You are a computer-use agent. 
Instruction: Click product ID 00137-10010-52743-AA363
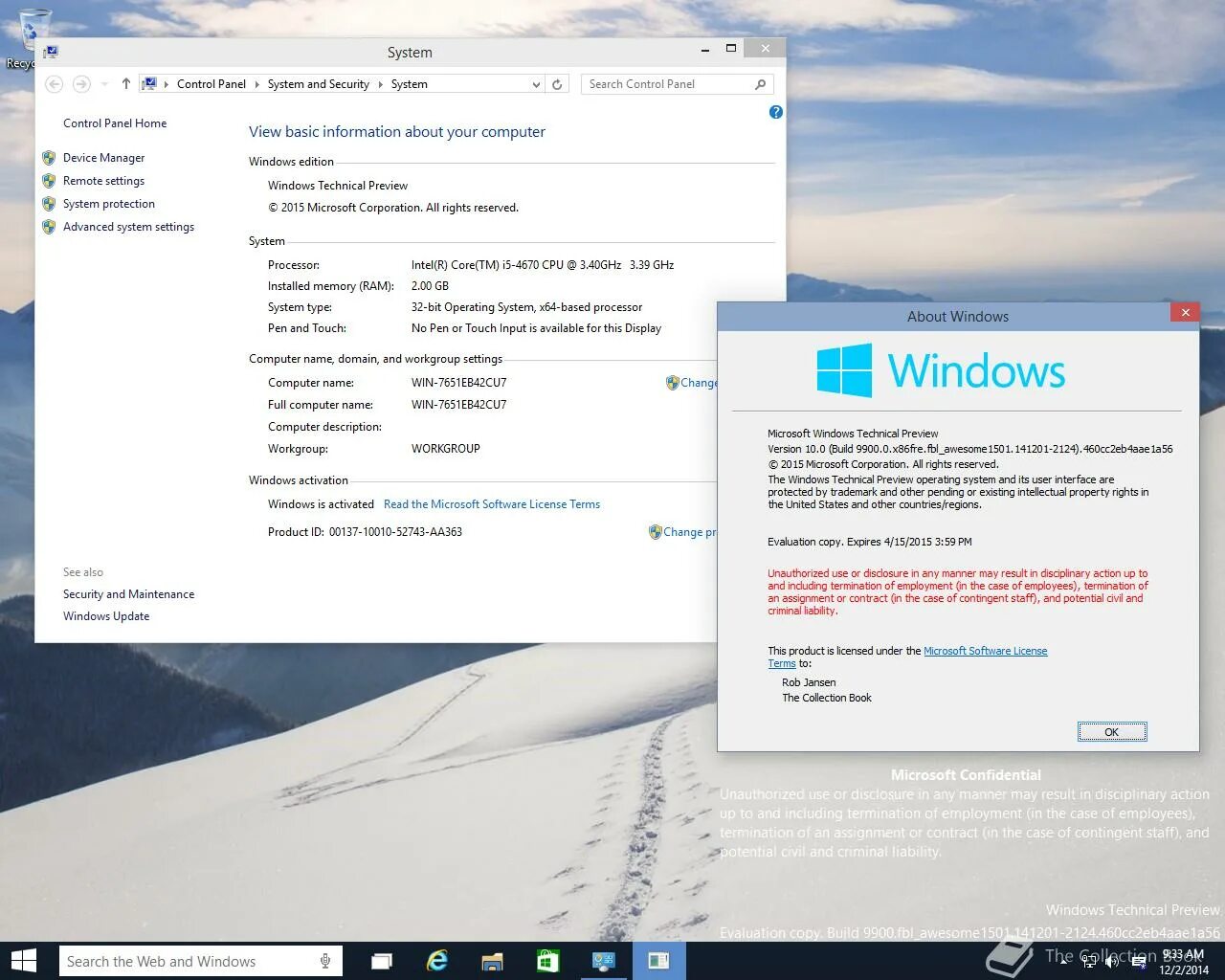pyautogui.click(x=395, y=532)
